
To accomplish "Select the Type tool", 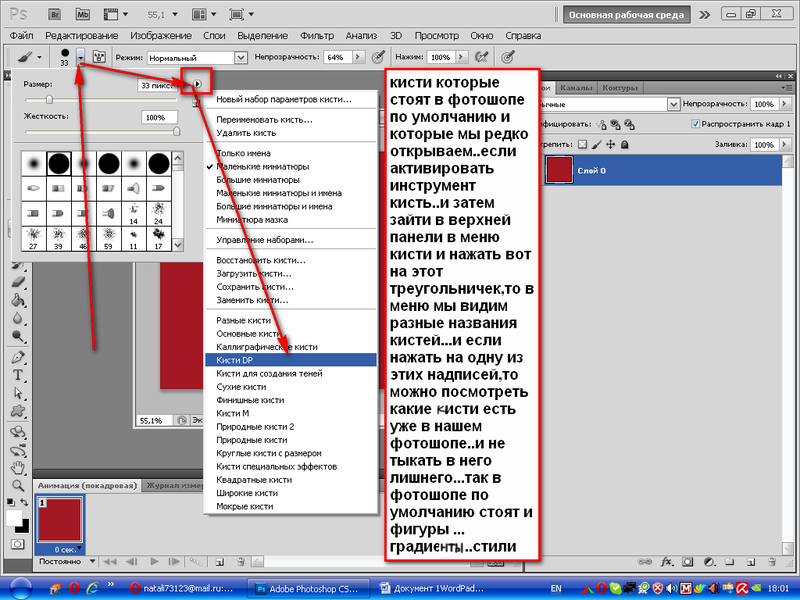I will tap(18, 375).
